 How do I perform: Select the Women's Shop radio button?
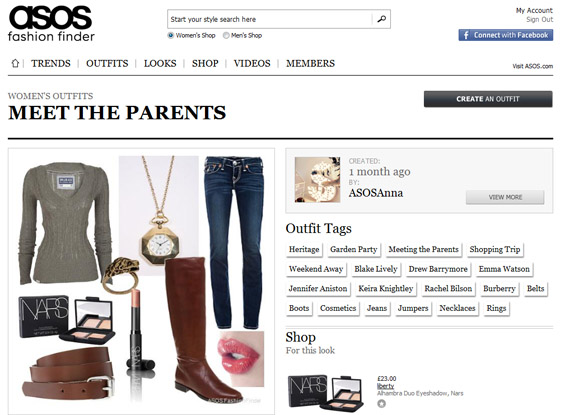click(x=171, y=35)
